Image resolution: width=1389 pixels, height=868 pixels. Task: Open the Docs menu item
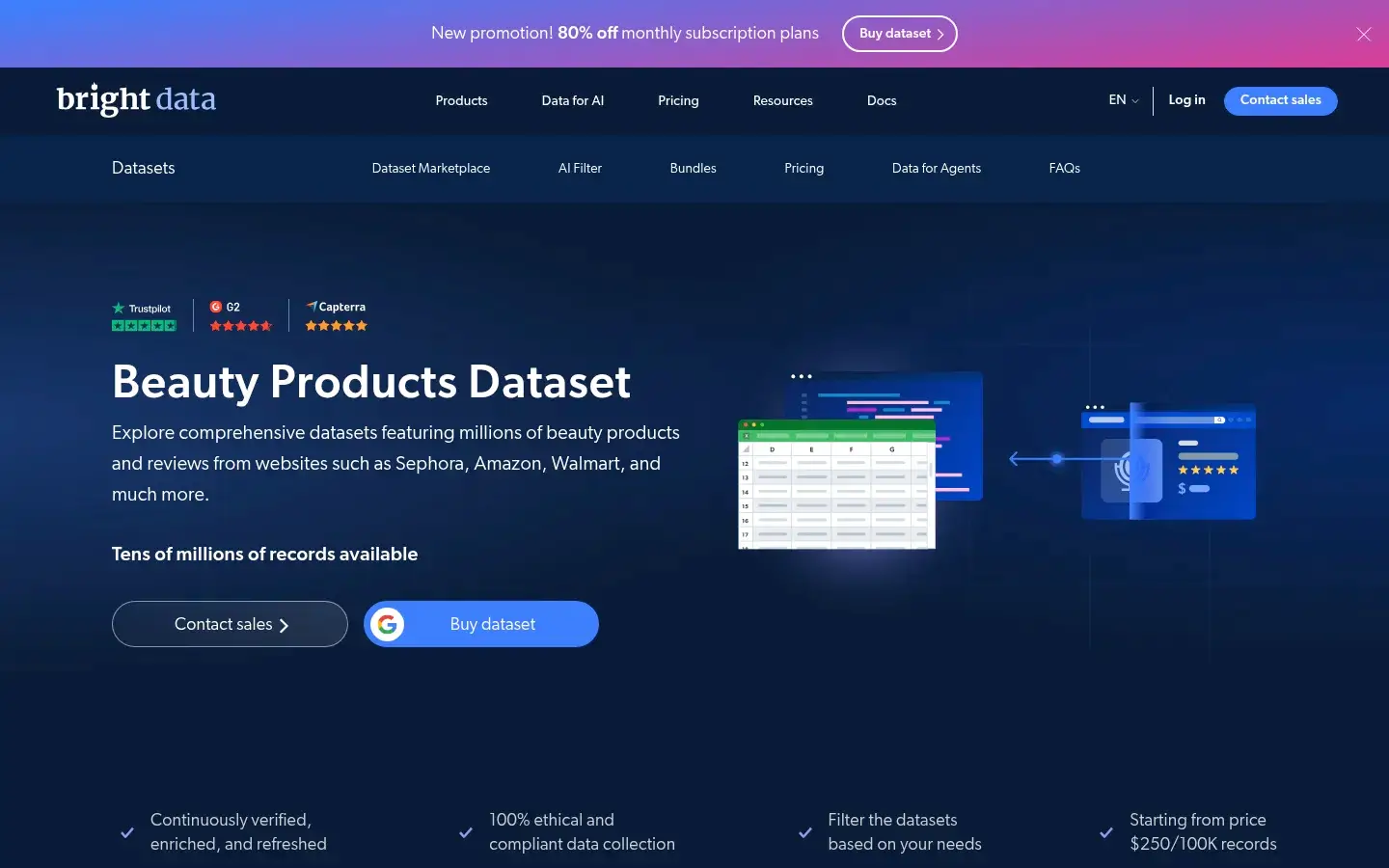pos(882,100)
